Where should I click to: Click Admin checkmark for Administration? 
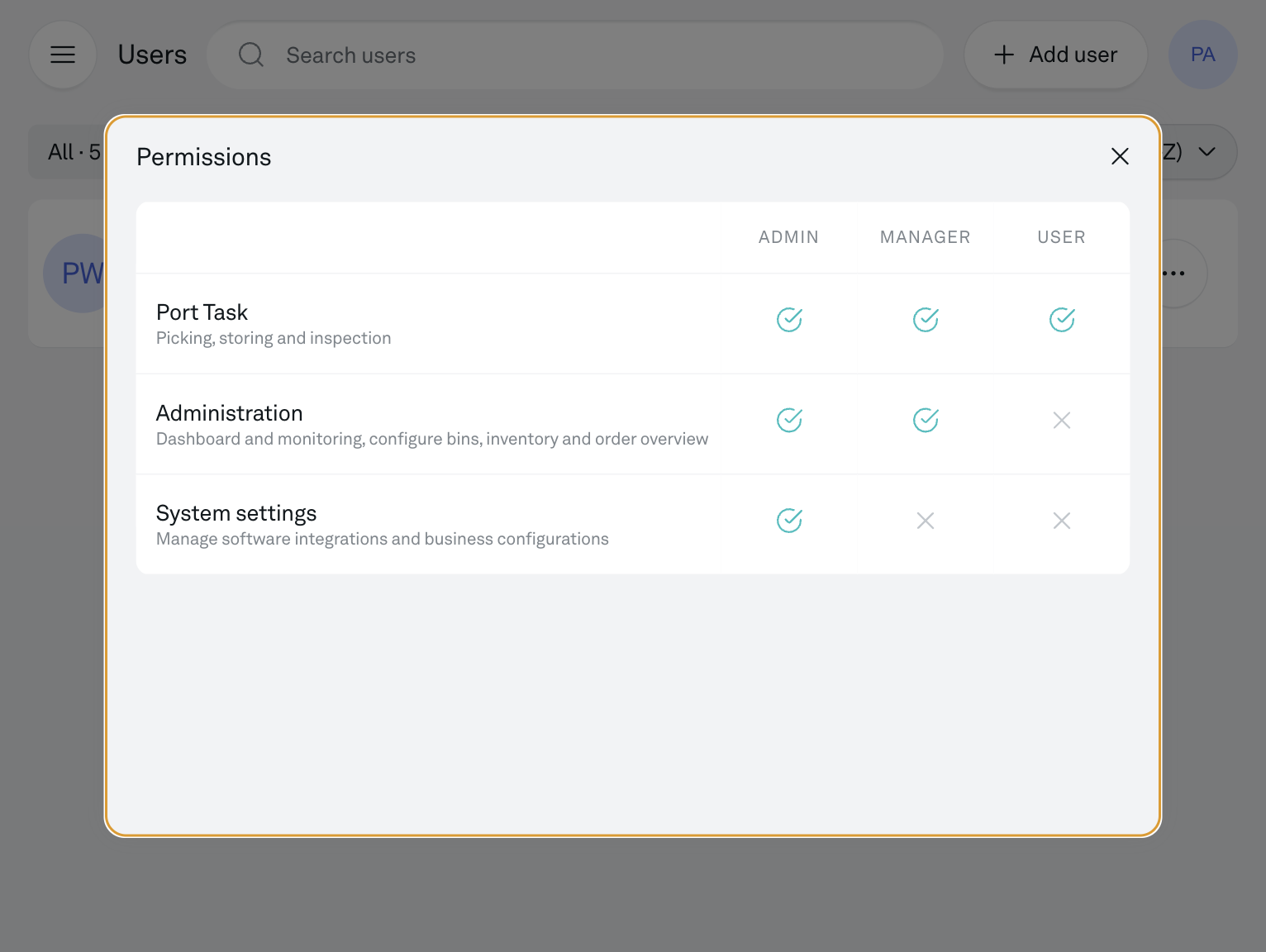pyautogui.click(x=789, y=421)
